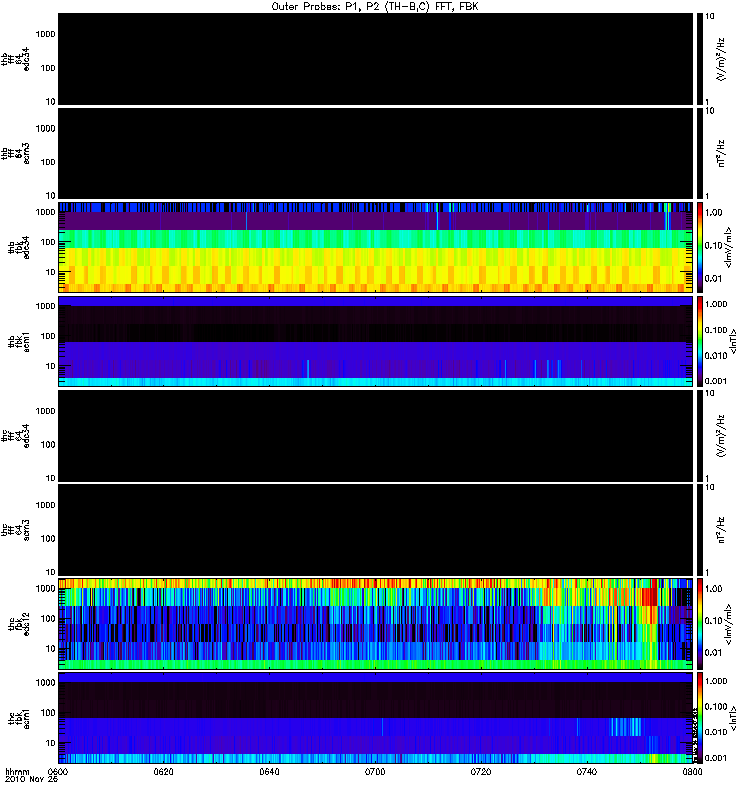Select the 0720 time axis label
750x800 pixels.
pos(481,771)
